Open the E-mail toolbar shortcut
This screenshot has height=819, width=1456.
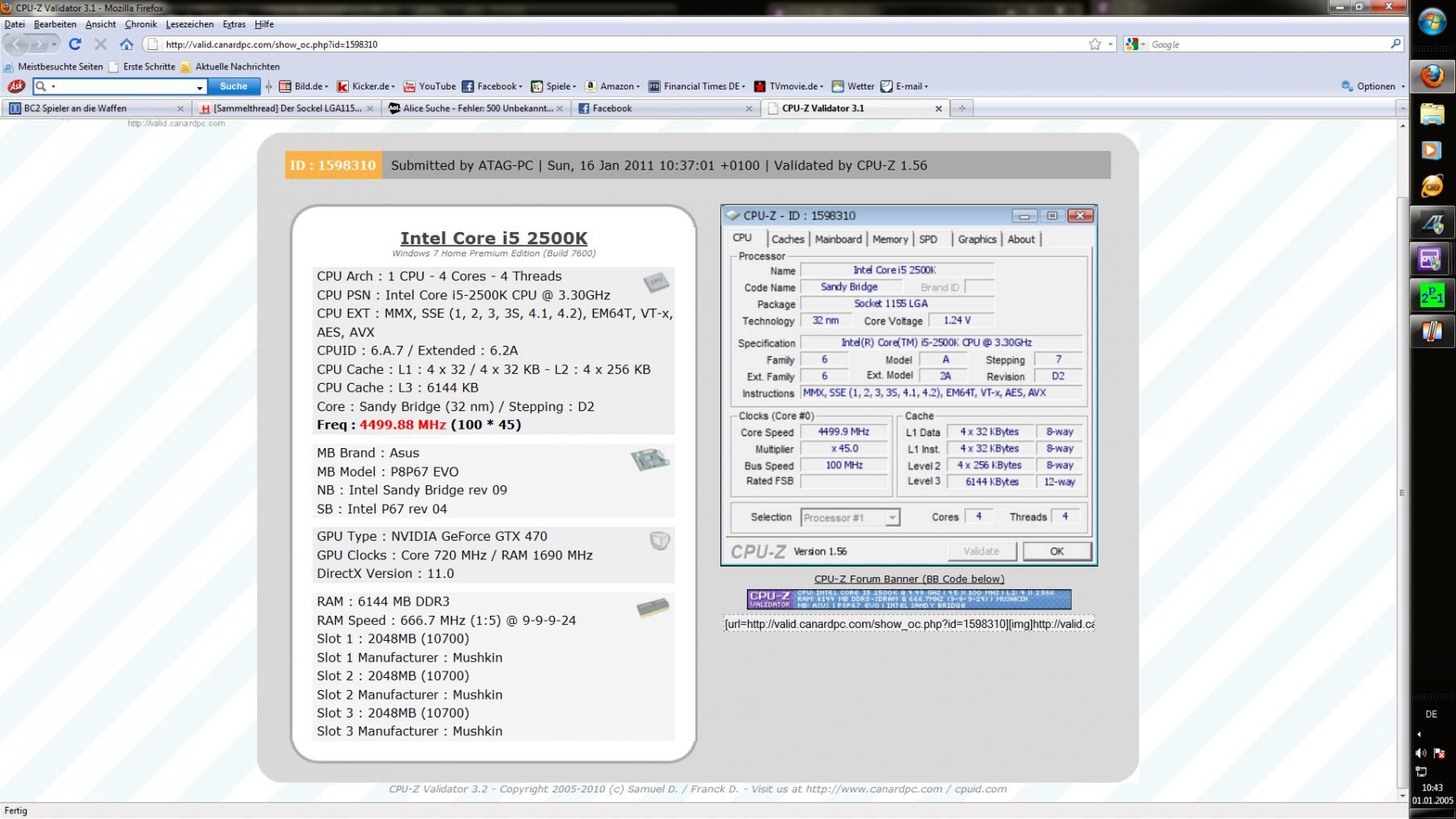click(x=904, y=86)
